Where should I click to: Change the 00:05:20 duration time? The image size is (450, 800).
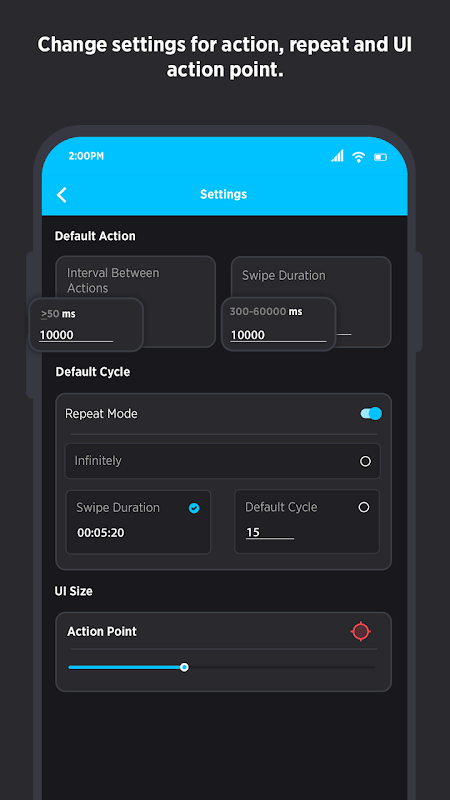[x=101, y=533]
